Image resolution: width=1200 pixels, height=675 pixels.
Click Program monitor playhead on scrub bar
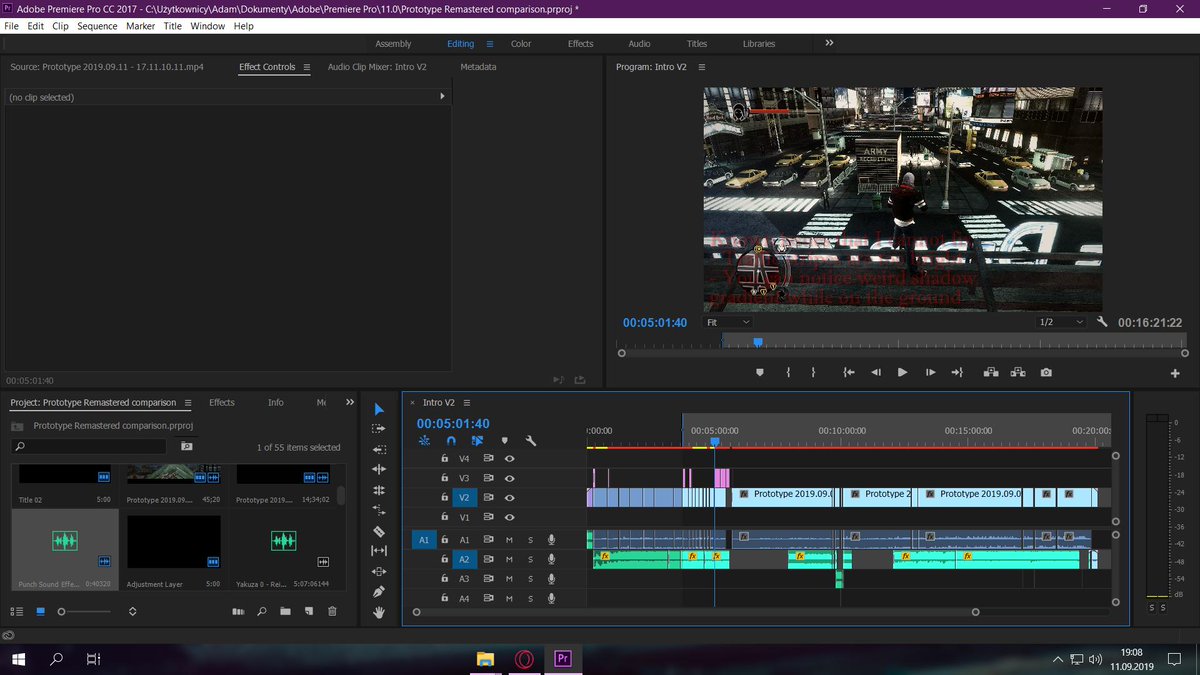coord(758,342)
